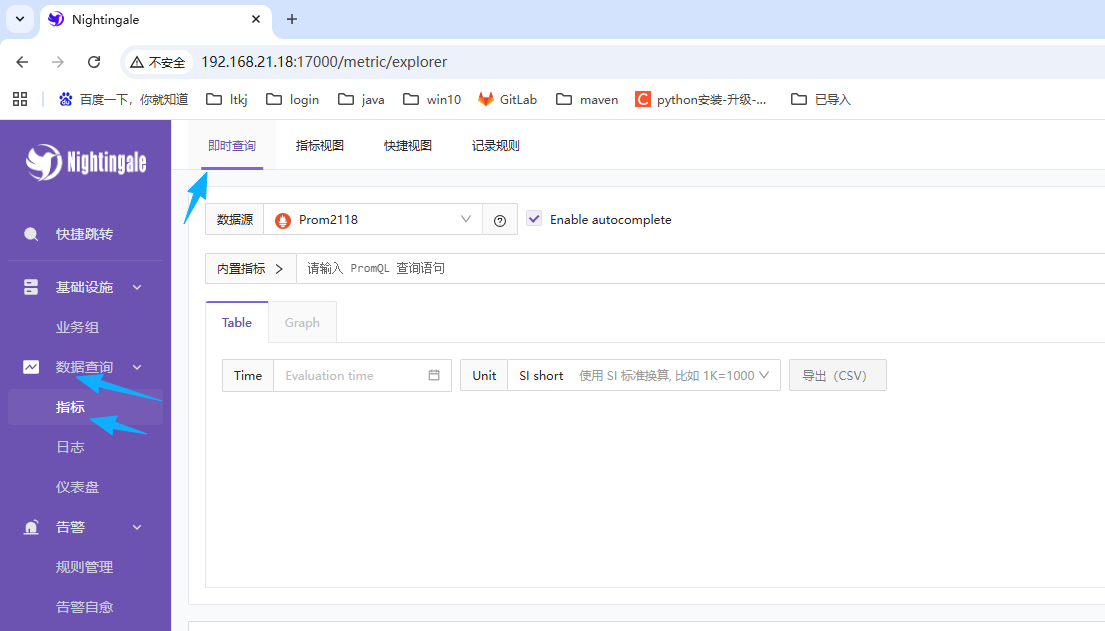
Task: Open 仪表盘 in the sidebar
Action: (x=78, y=487)
